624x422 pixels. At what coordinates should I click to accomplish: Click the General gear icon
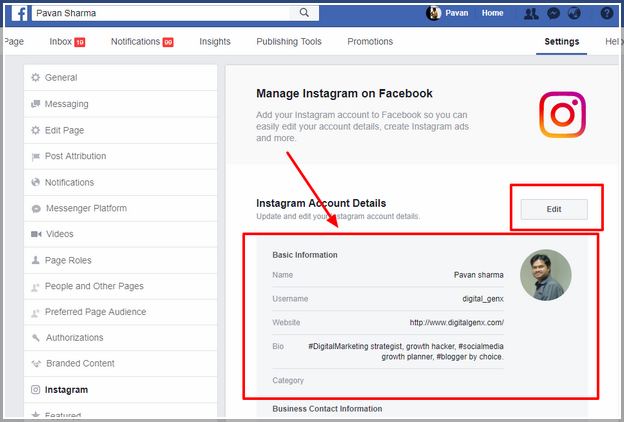[x=35, y=77]
